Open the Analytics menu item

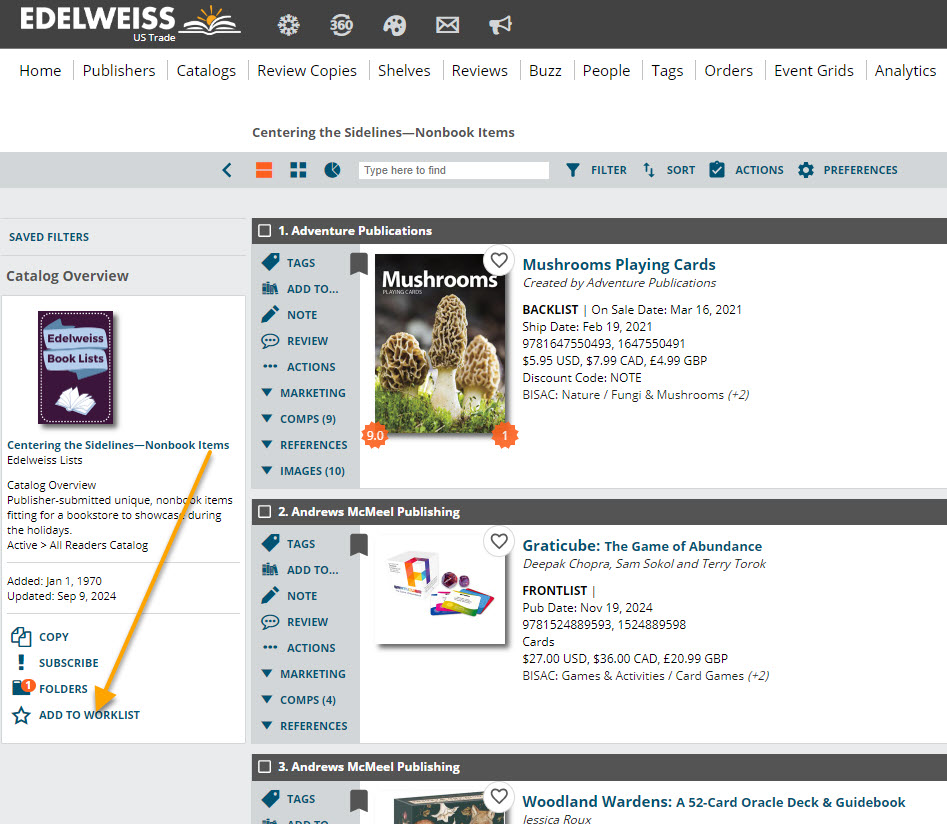click(905, 71)
